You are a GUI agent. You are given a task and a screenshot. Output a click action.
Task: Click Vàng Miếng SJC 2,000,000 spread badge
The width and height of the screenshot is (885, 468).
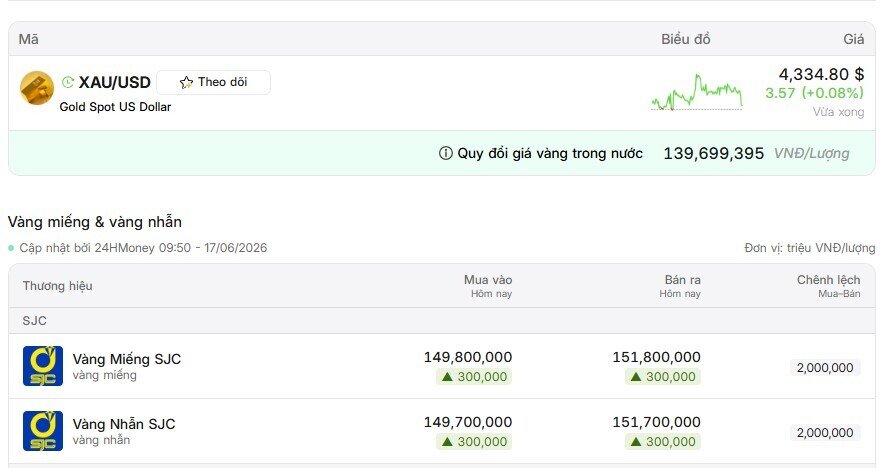pos(825,368)
